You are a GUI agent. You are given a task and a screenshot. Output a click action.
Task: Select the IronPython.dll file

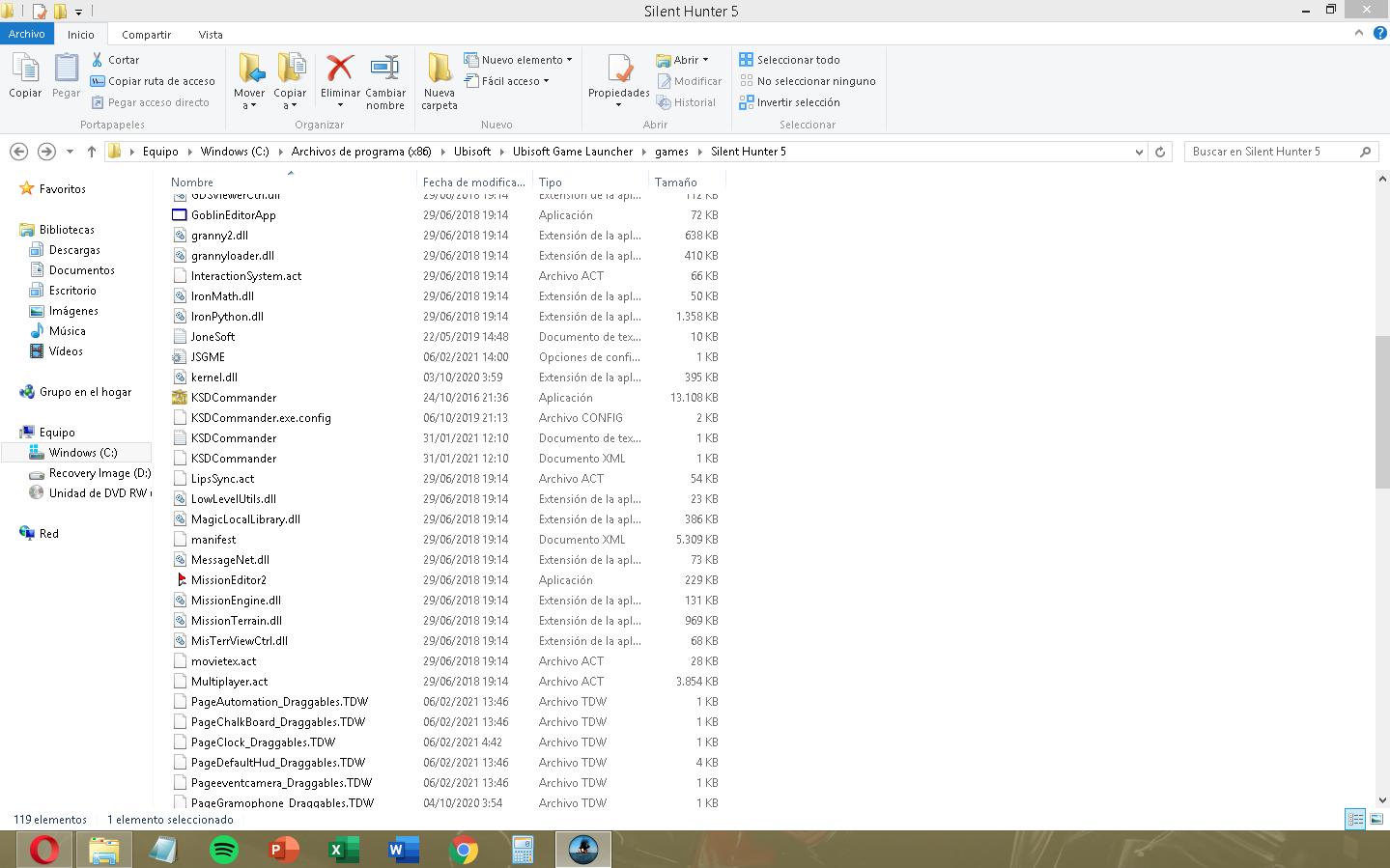[227, 317]
